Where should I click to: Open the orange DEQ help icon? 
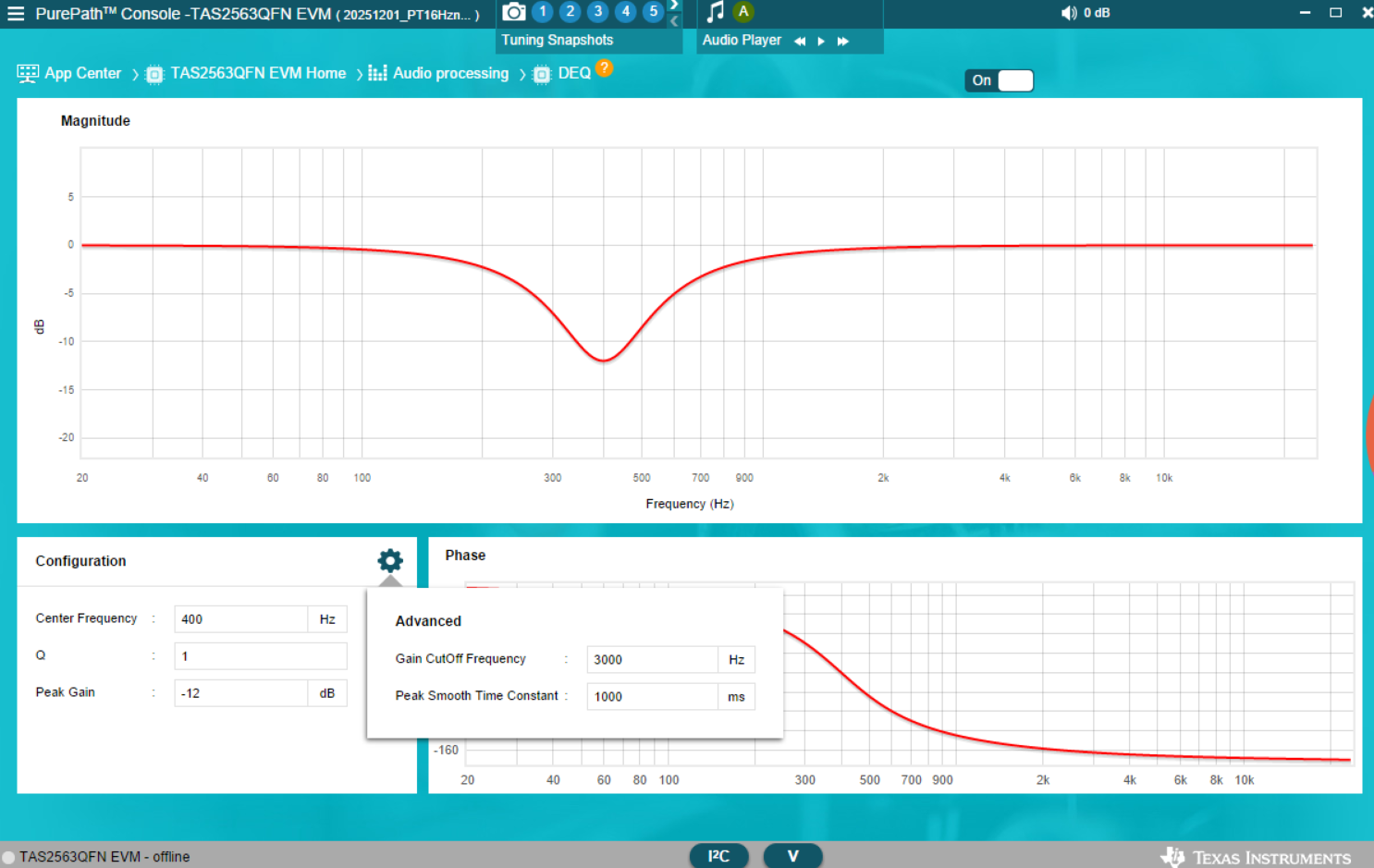[604, 67]
